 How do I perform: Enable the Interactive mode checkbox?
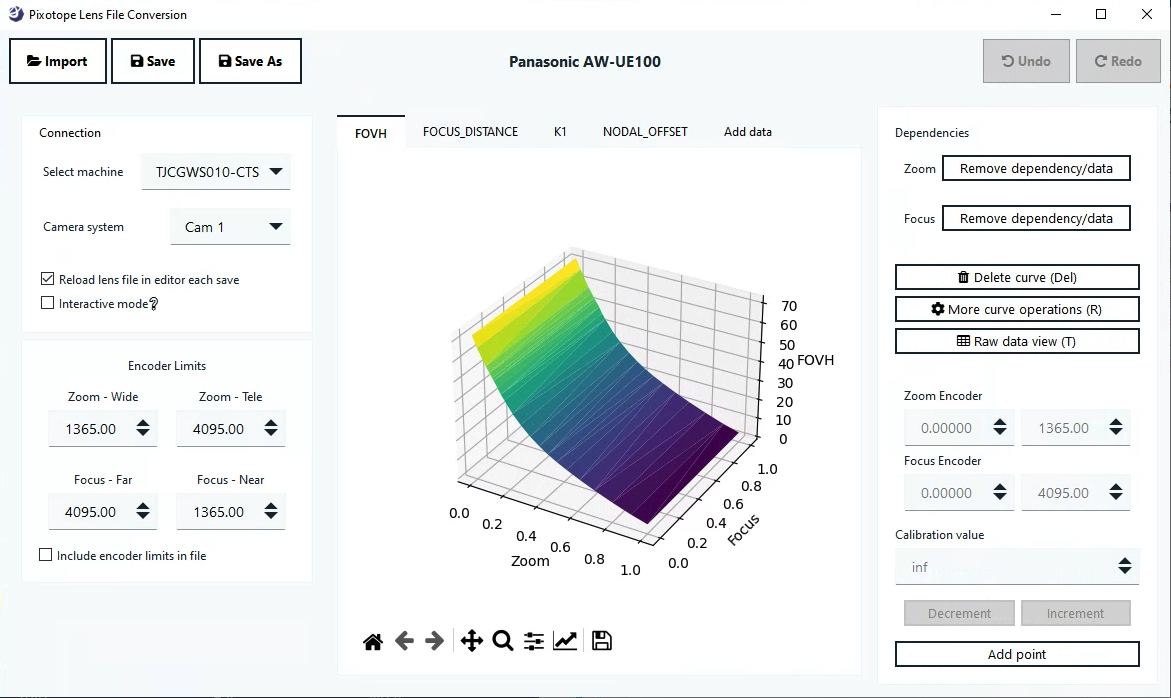pos(48,303)
